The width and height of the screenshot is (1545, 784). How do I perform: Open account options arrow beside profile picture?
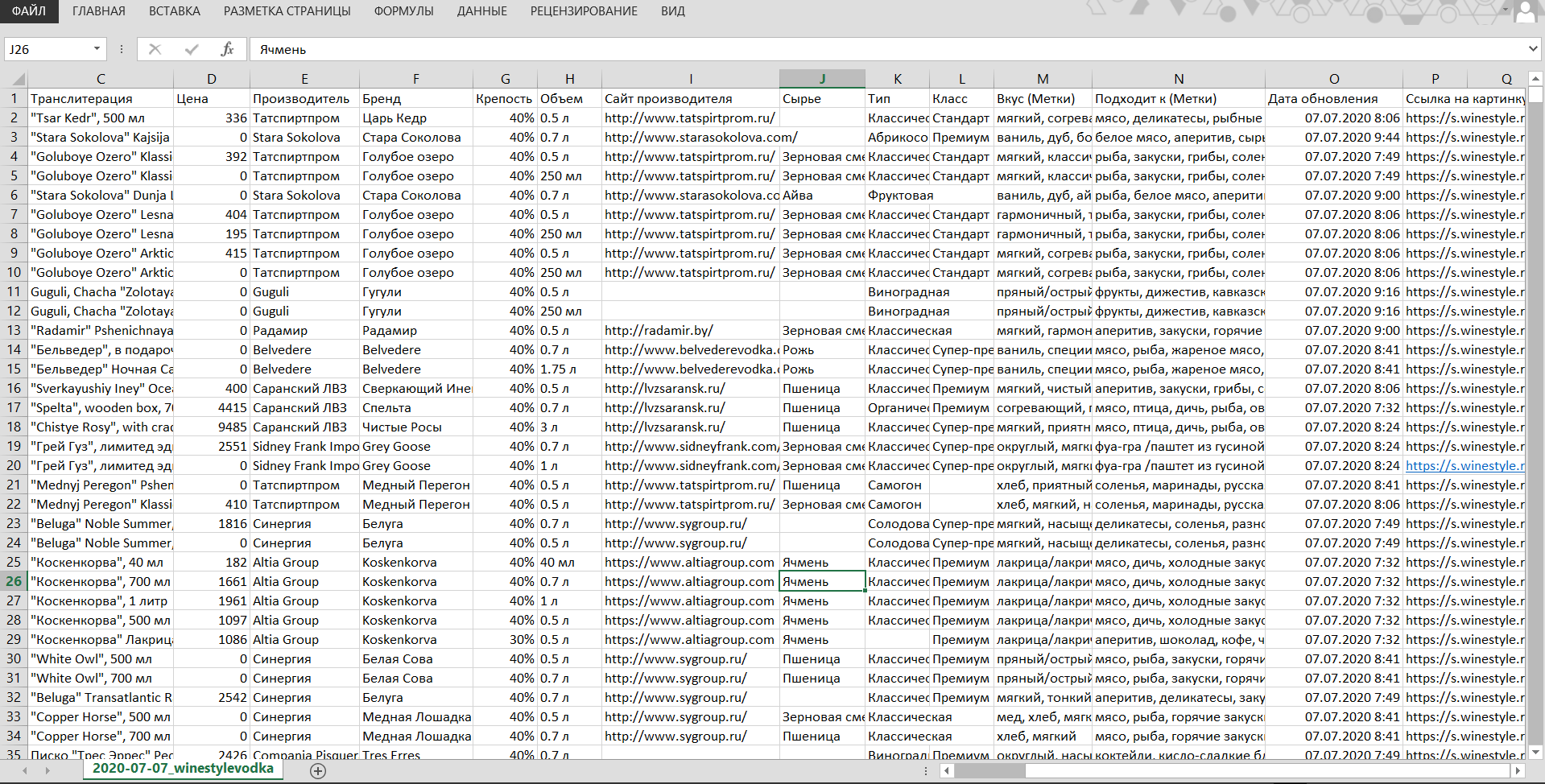pyautogui.click(x=1505, y=11)
